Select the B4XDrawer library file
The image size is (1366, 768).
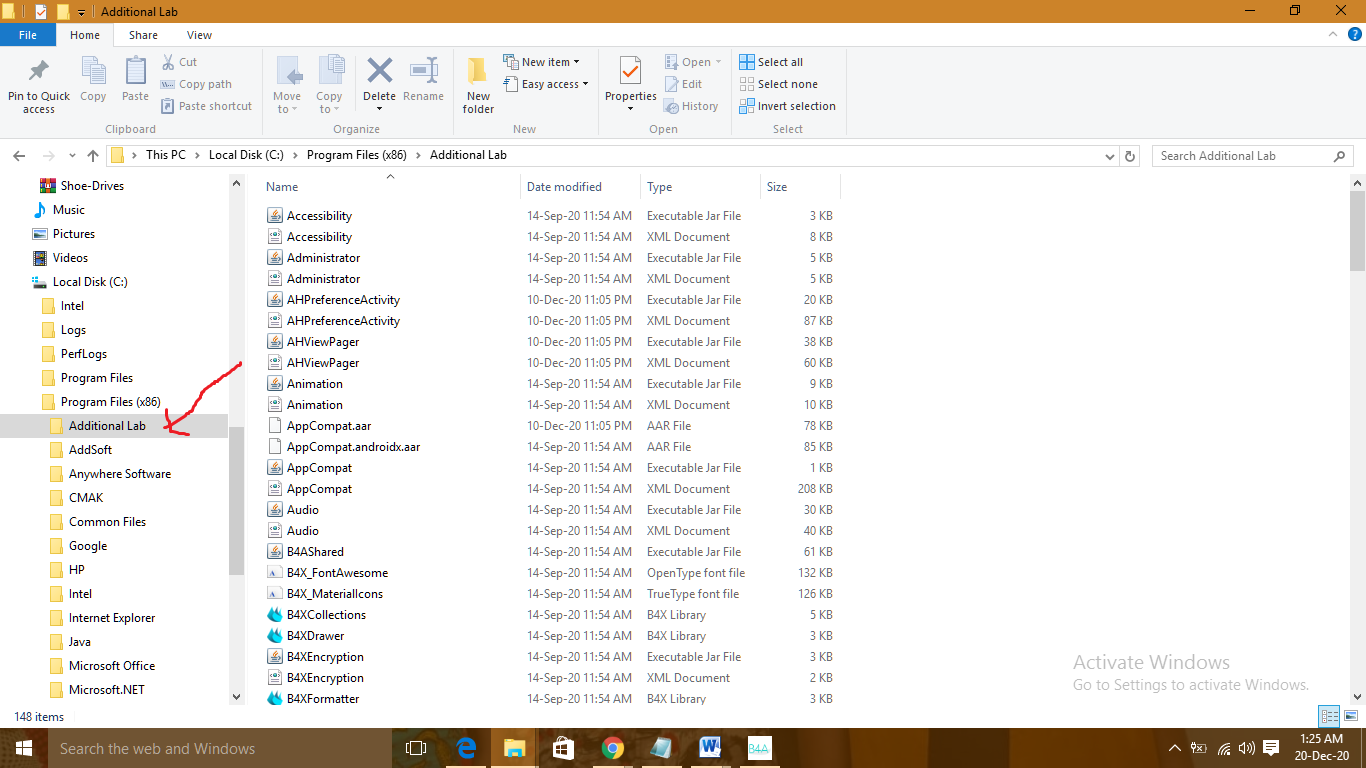(315, 636)
